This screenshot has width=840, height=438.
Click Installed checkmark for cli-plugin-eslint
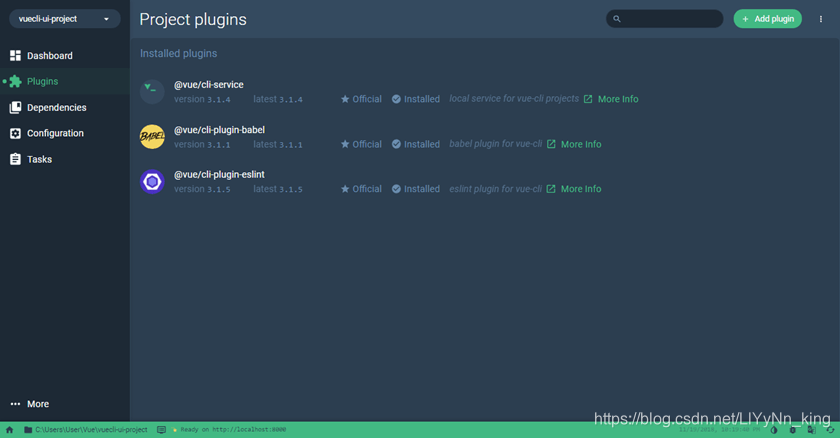coord(396,189)
